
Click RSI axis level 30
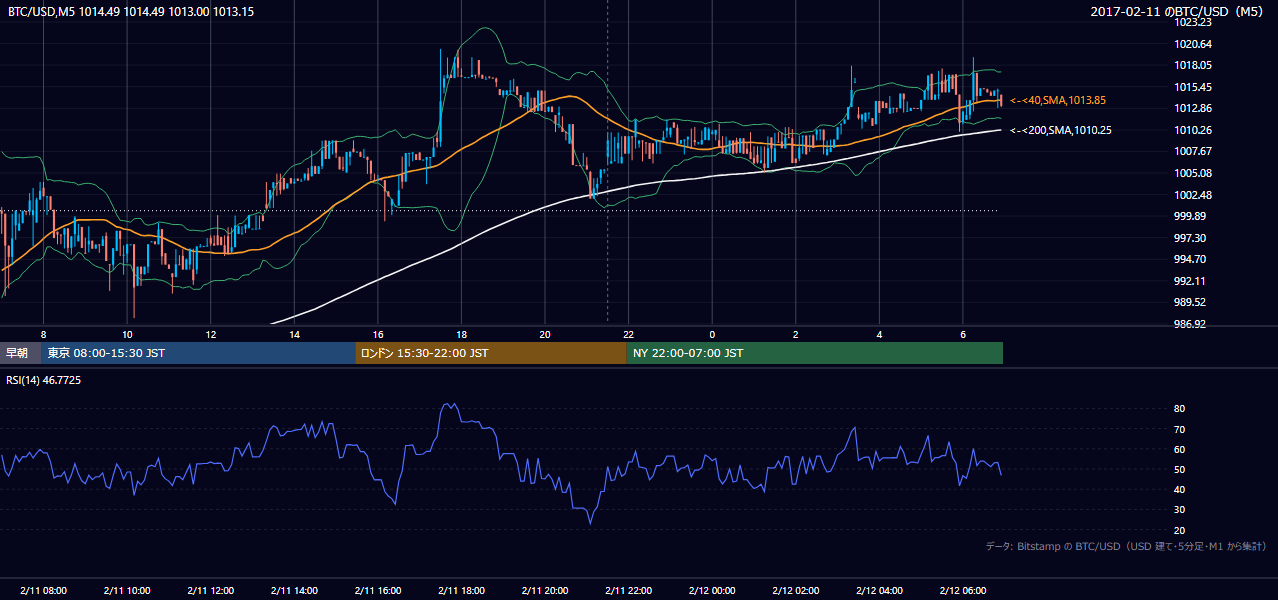tap(1180, 509)
